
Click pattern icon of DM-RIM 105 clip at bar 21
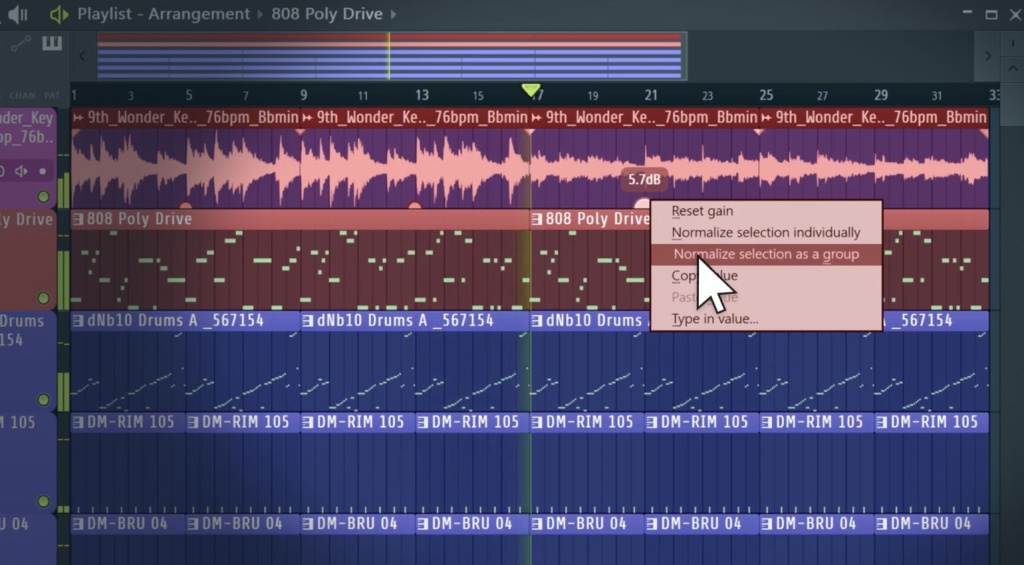coord(652,423)
